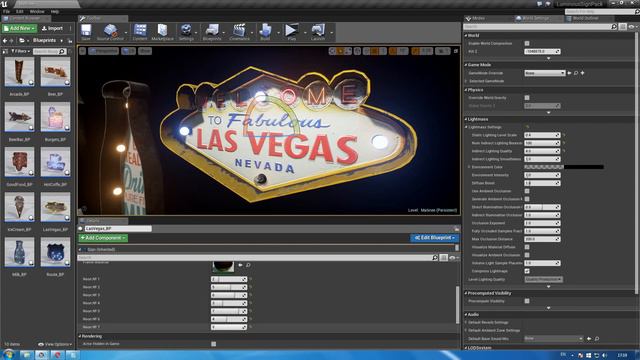Open Default Base Sound Mix dropdown
Viewport: 640px width, 360px height.
pyautogui.click(x=554, y=338)
